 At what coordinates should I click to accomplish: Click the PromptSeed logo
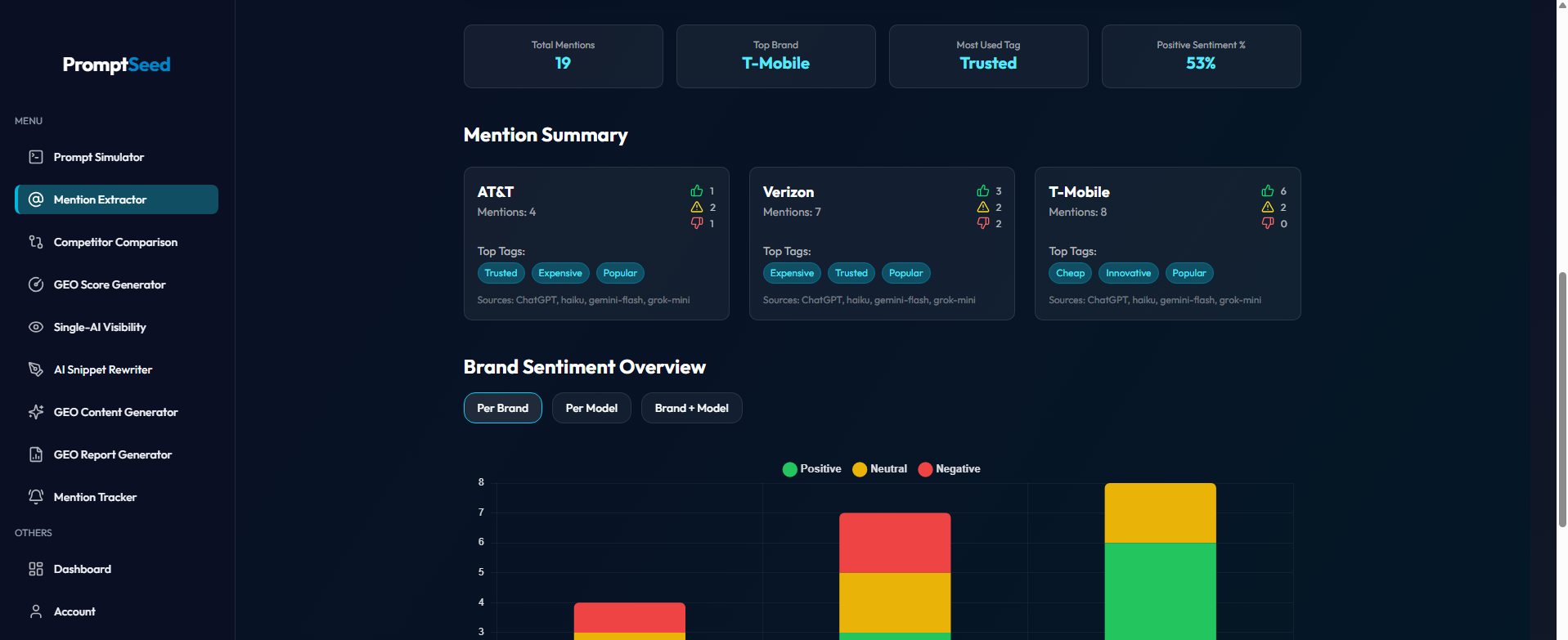click(x=116, y=65)
